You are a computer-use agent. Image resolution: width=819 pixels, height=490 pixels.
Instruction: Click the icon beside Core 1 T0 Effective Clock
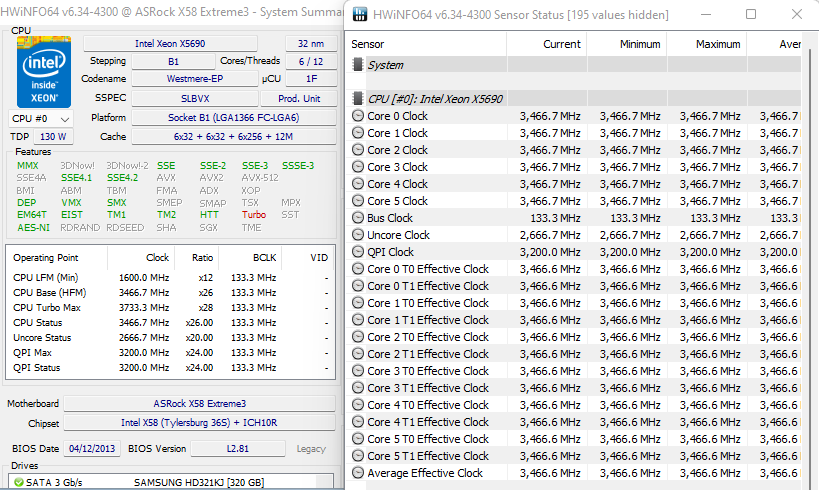point(358,302)
